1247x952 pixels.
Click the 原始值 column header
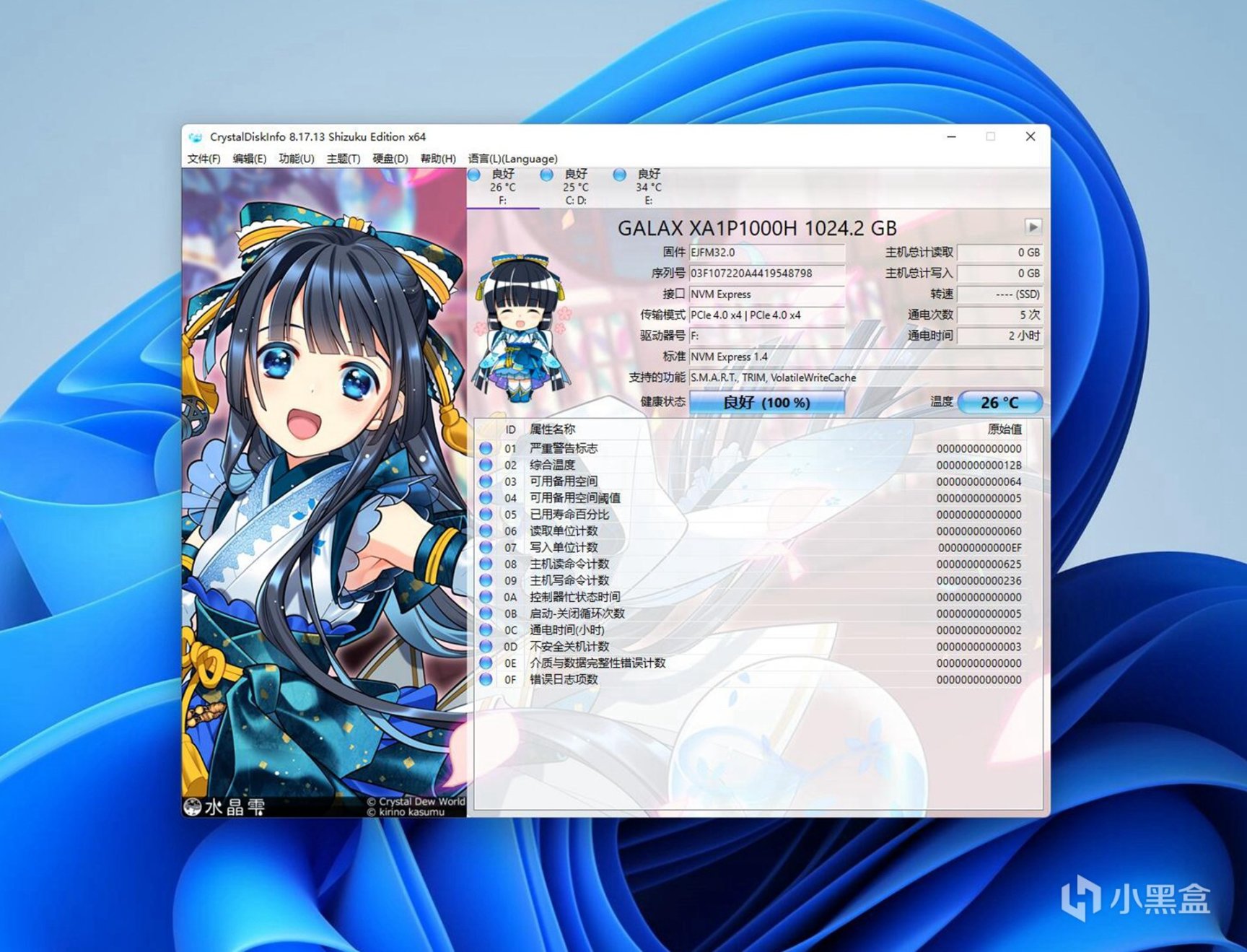1005,429
